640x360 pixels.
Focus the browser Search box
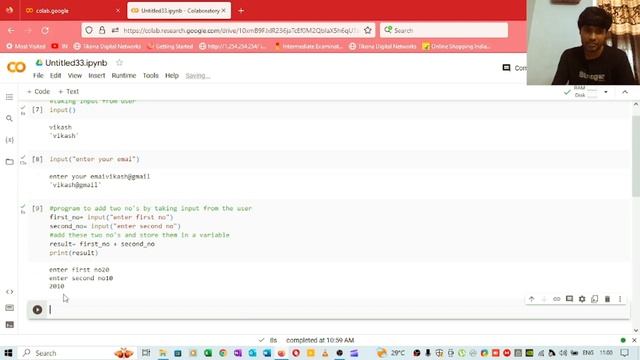[x=444, y=31]
